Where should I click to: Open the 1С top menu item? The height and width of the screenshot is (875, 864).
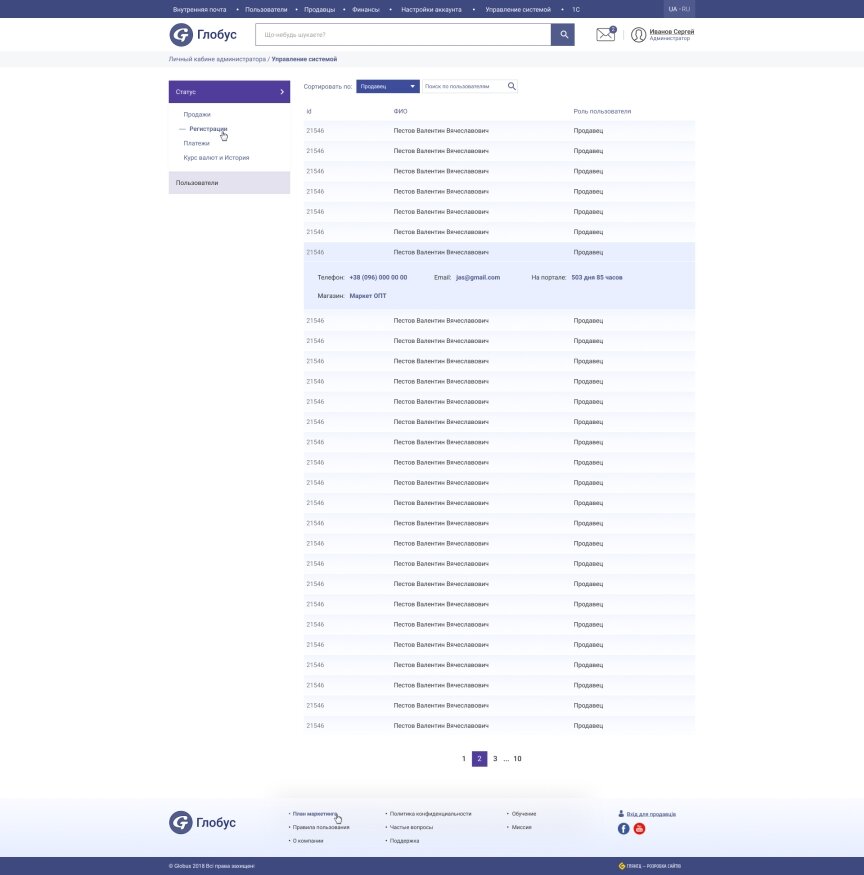(x=575, y=9)
